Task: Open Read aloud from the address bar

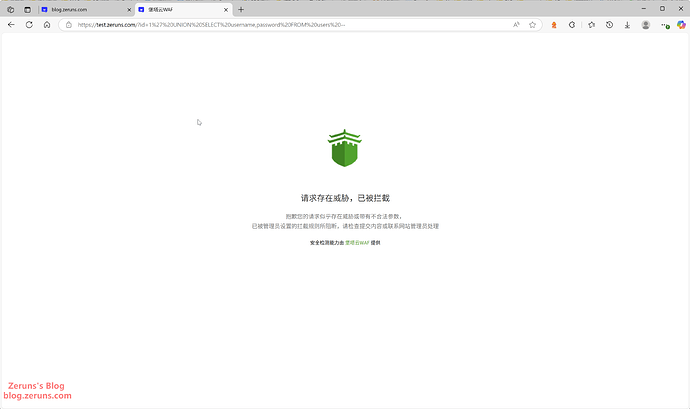Action: 516,25
